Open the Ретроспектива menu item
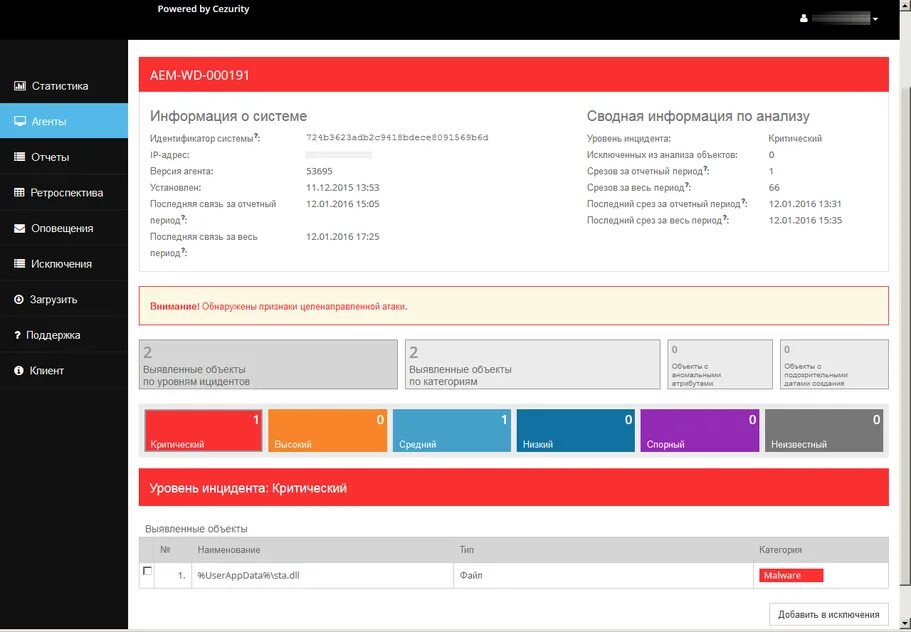Viewport: 911px width, 632px height. (64, 192)
